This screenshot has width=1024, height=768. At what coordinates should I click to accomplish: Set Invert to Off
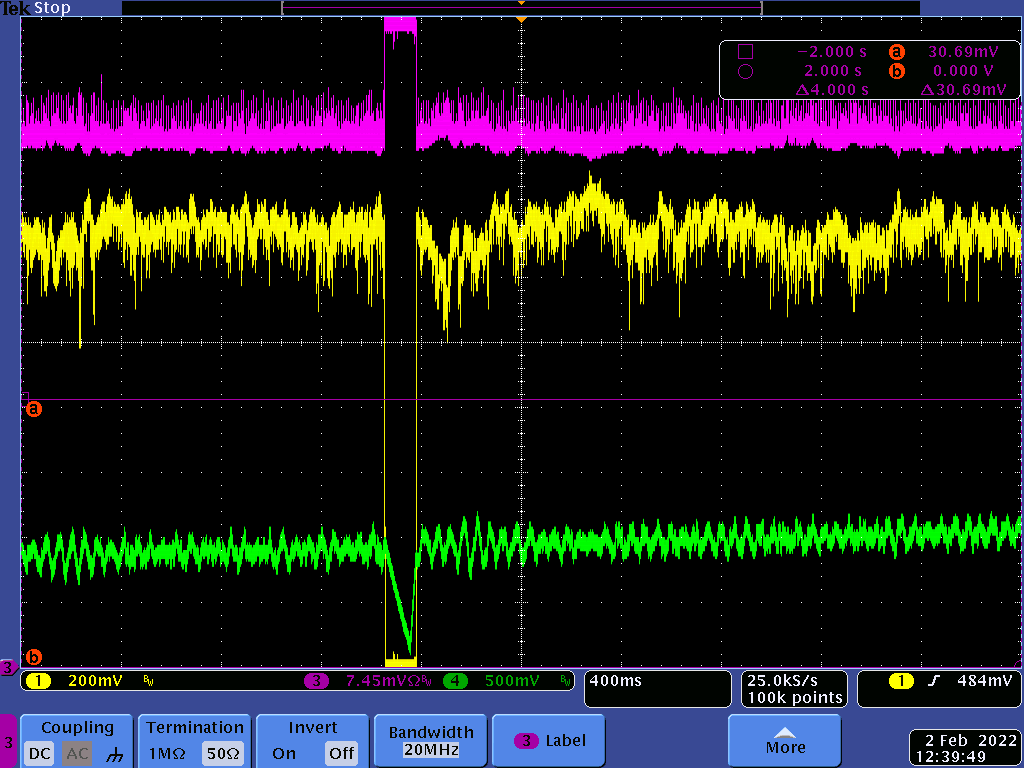tap(341, 753)
